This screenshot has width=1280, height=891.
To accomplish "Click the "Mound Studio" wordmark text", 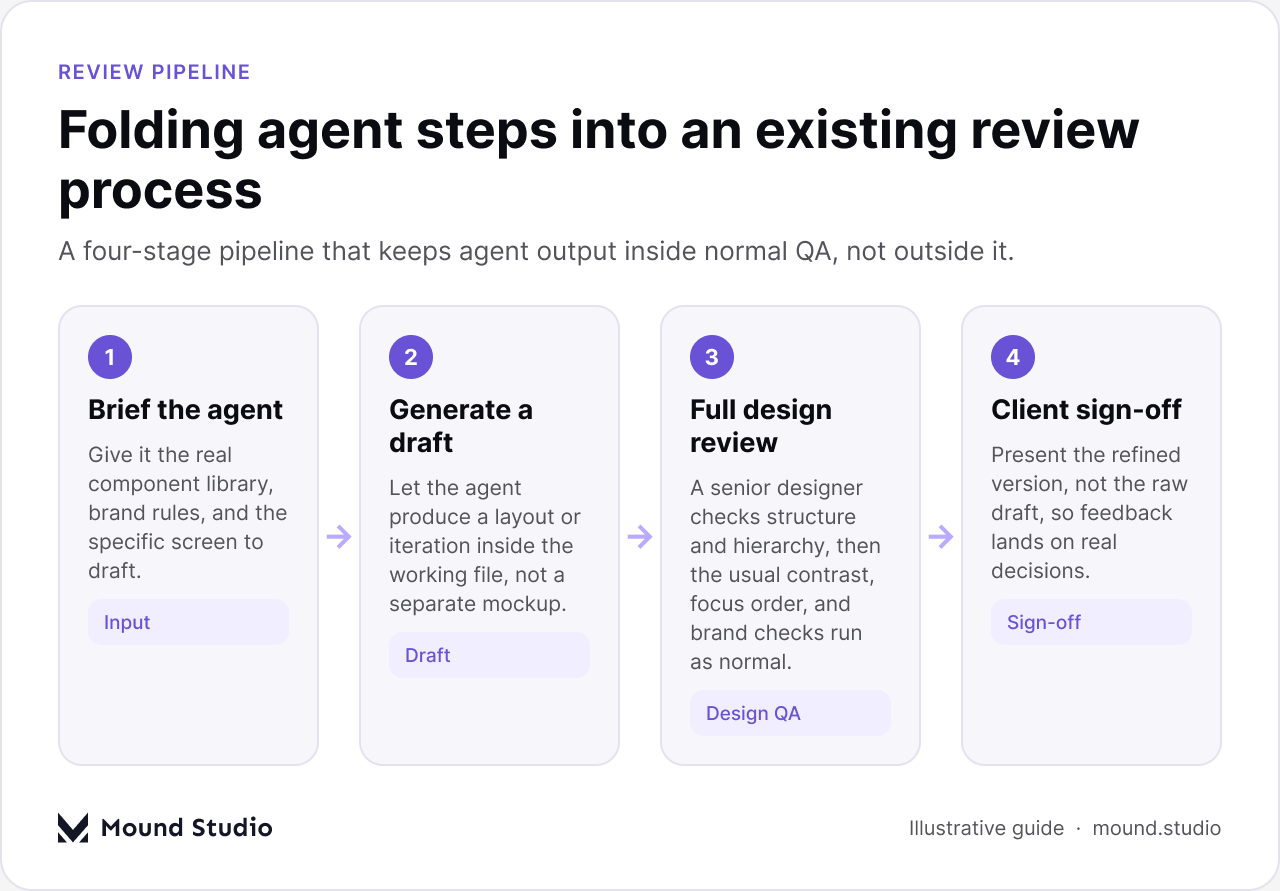I will (x=187, y=828).
